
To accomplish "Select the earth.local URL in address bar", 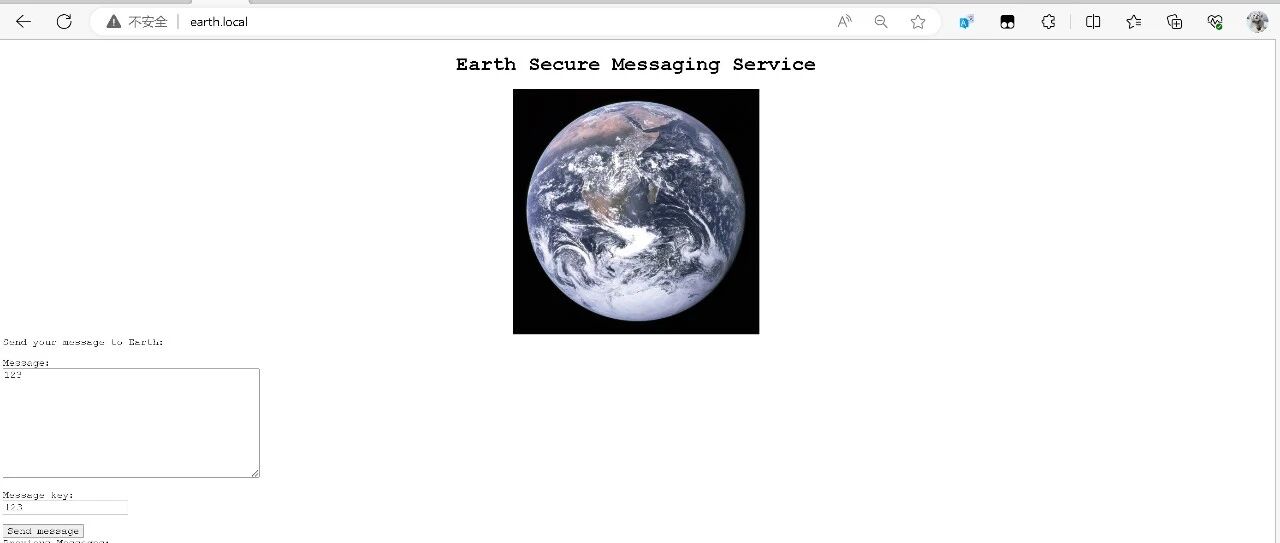I will click(x=219, y=21).
